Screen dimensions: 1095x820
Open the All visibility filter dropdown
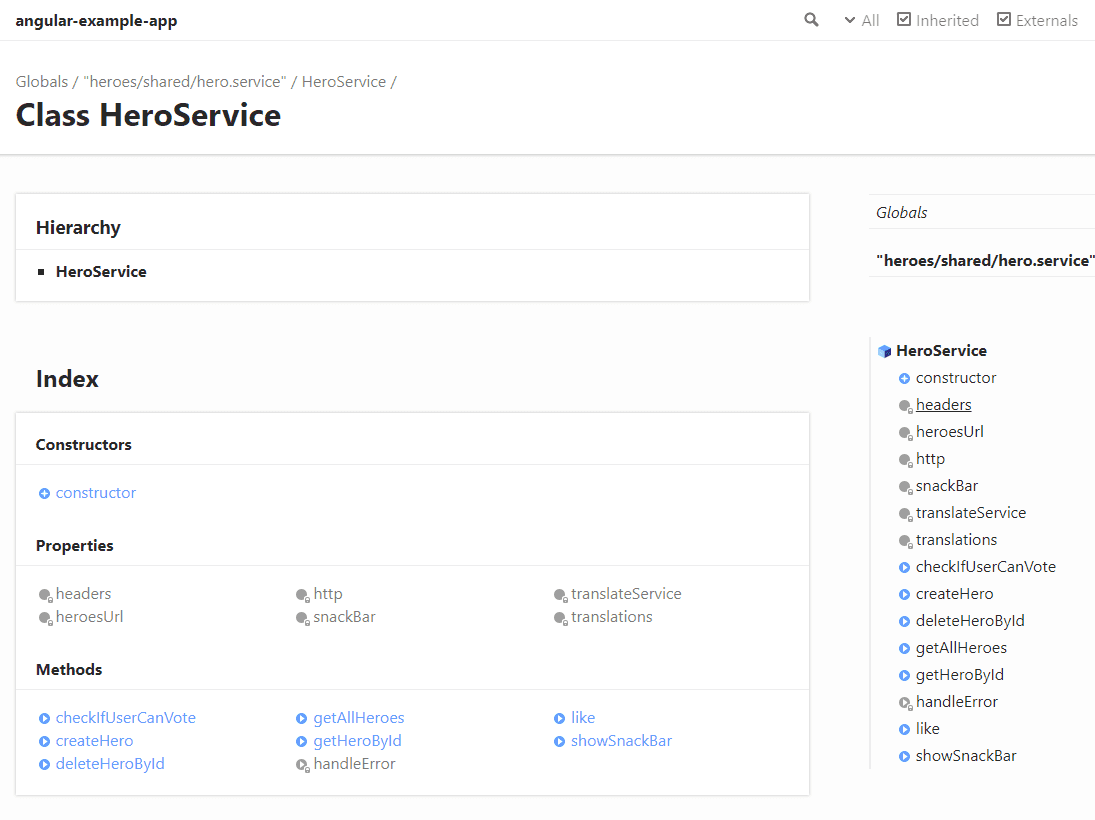[861, 20]
